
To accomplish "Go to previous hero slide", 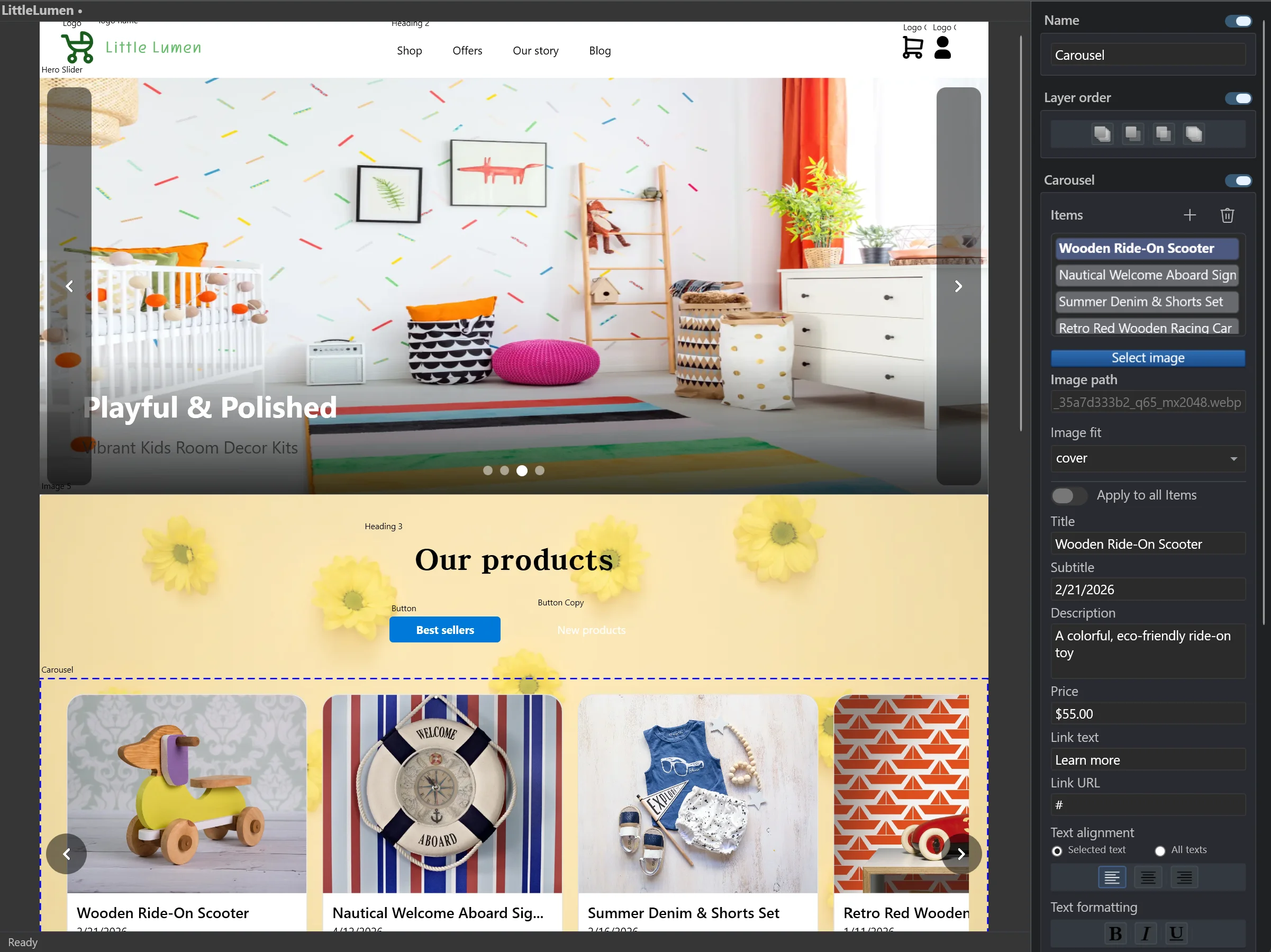I will (69, 286).
